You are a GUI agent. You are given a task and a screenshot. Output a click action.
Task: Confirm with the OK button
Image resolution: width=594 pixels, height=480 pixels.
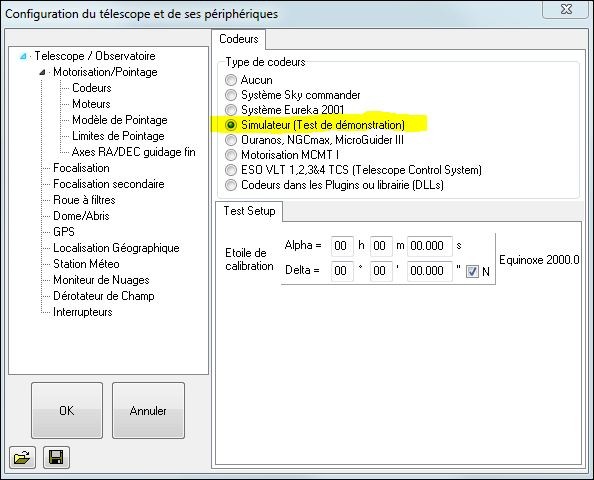[x=67, y=410]
